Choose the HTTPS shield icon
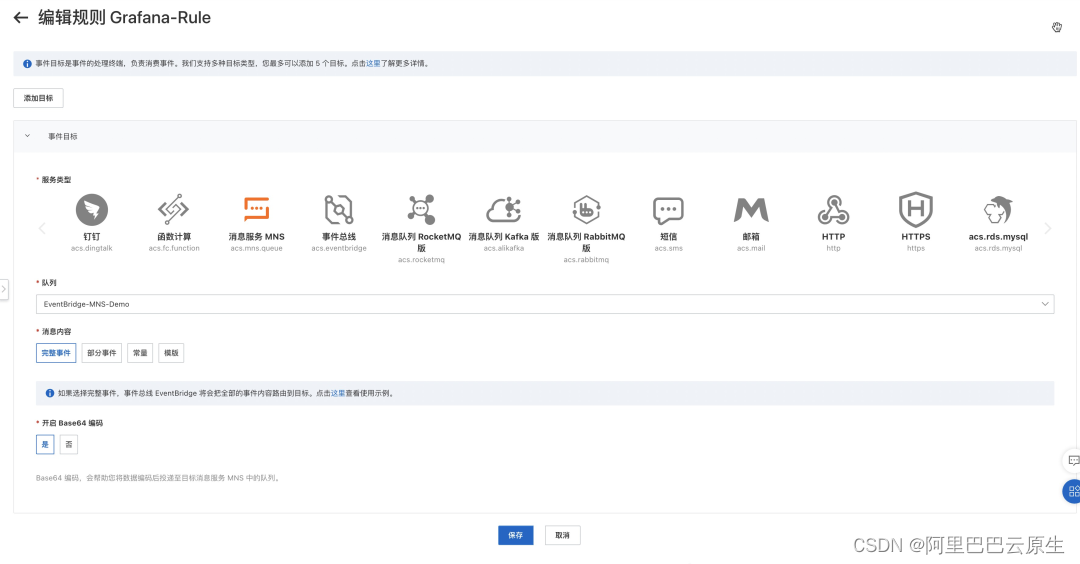 point(915,209)
